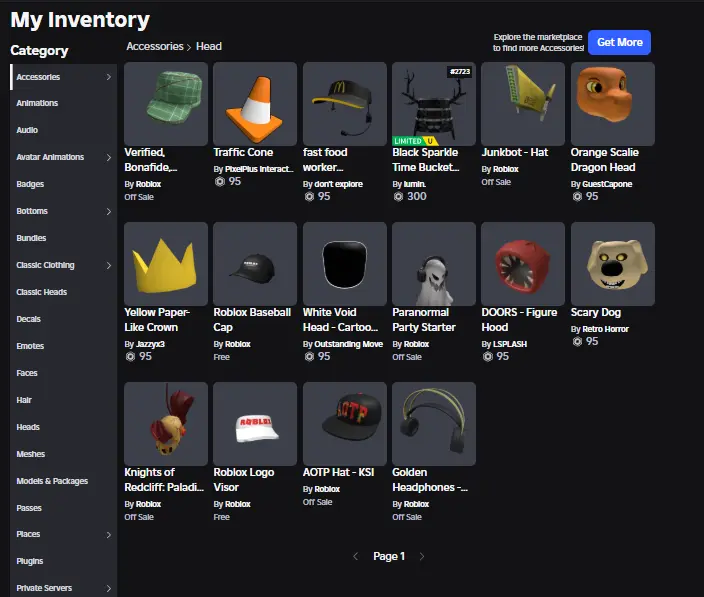Click the DOORS Figure Hood thumbnail
The image size is (704, 597).
[x=523, y=264]
